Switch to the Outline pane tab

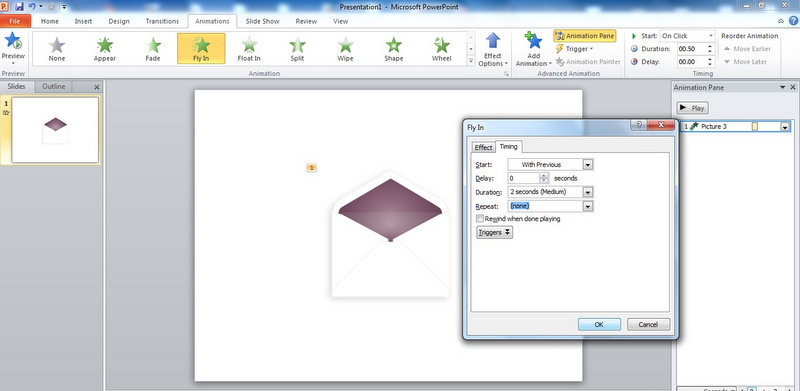pyautogui.click(x=54, y=87)
